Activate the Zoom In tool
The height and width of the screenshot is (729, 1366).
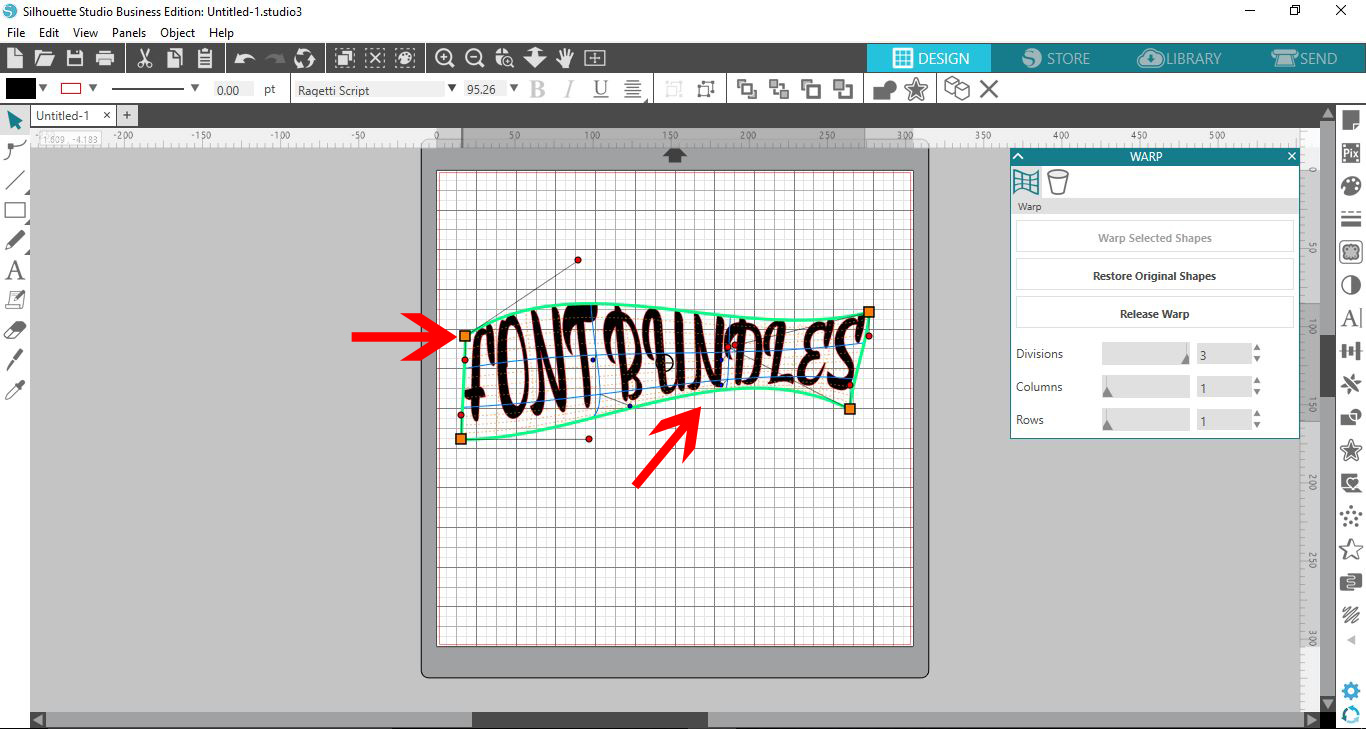pyautogui.click(x=444, y=58)
